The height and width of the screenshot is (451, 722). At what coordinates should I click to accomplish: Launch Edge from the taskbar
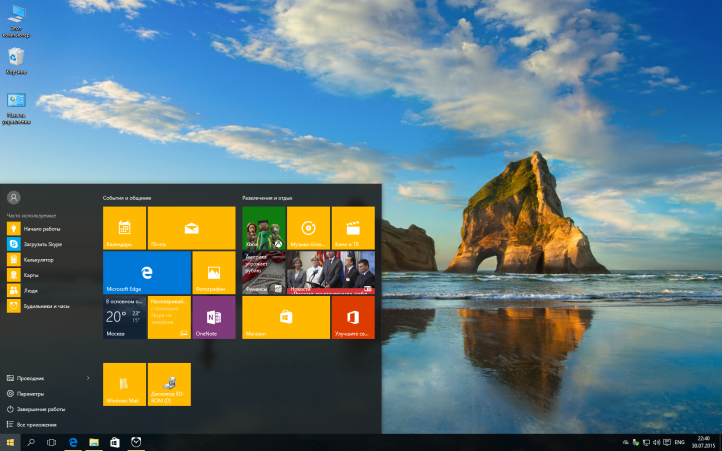73,443
